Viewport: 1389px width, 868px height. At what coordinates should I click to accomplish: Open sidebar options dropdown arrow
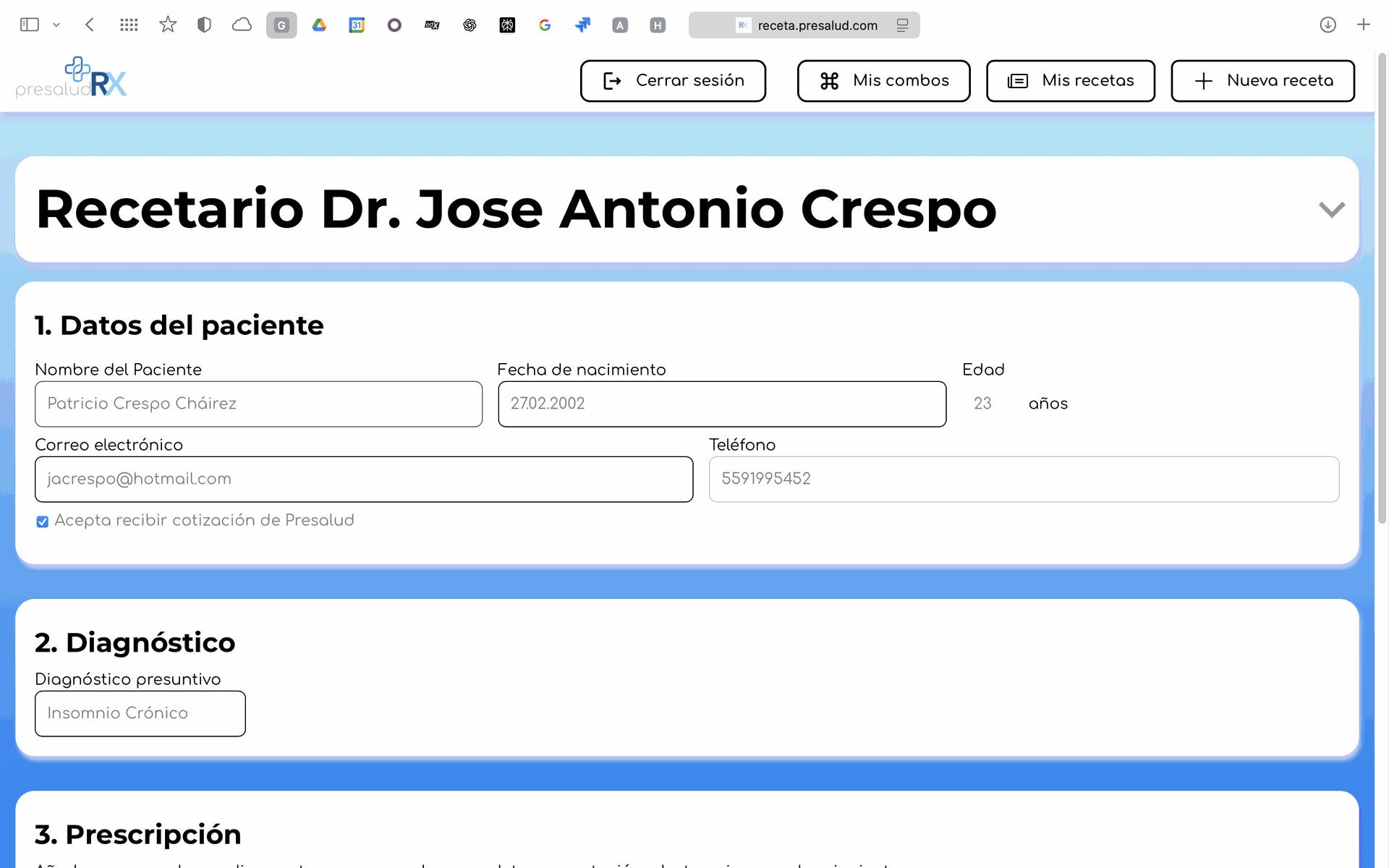56,25
